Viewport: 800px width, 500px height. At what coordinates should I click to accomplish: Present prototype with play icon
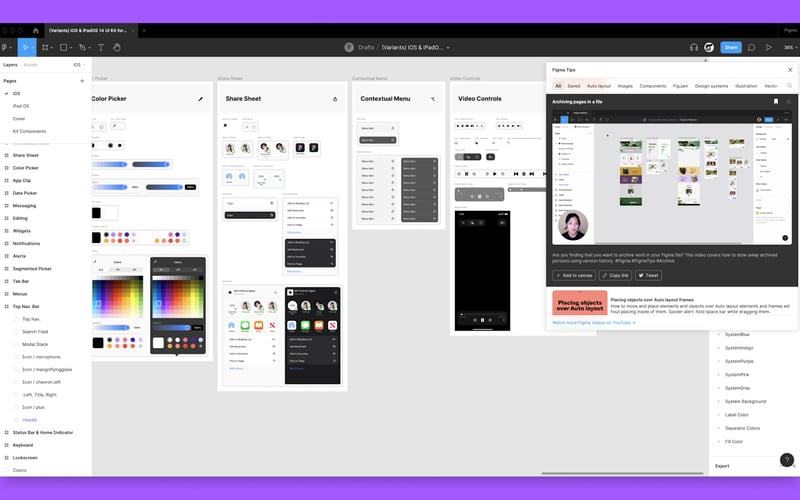(x=768, y=47)
